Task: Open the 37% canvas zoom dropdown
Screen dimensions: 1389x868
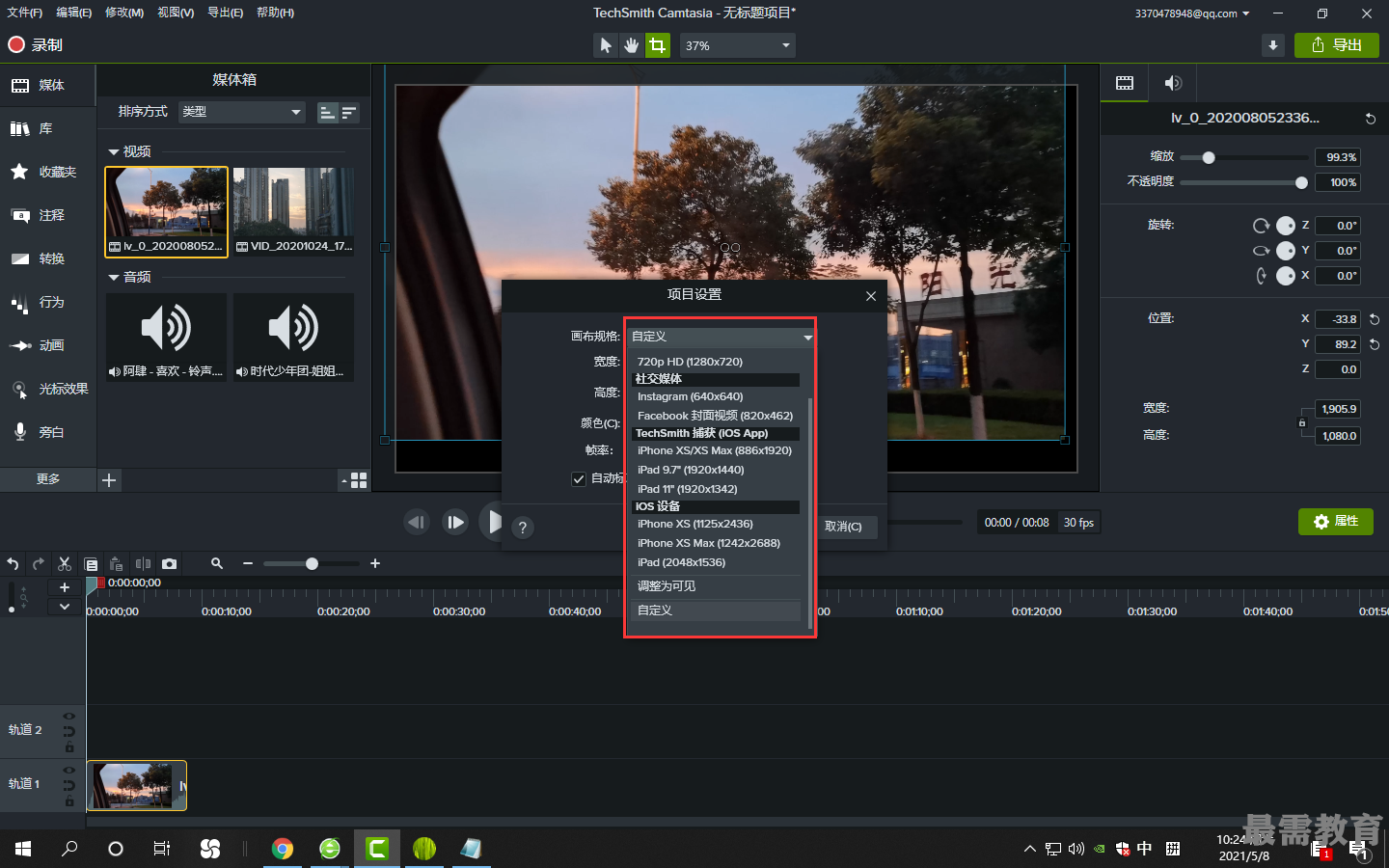Action: pos(738,45)
